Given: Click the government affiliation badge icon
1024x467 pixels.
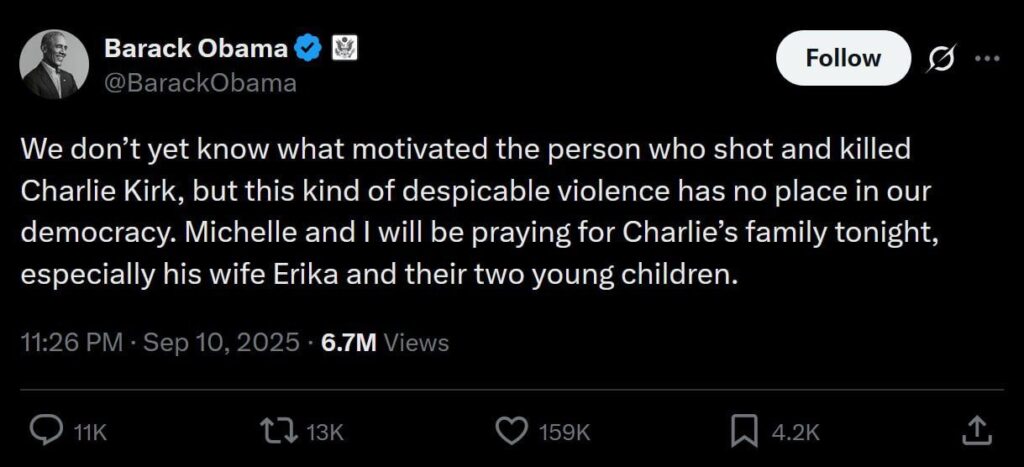Looking at the screenshot, I should (344, 48).
